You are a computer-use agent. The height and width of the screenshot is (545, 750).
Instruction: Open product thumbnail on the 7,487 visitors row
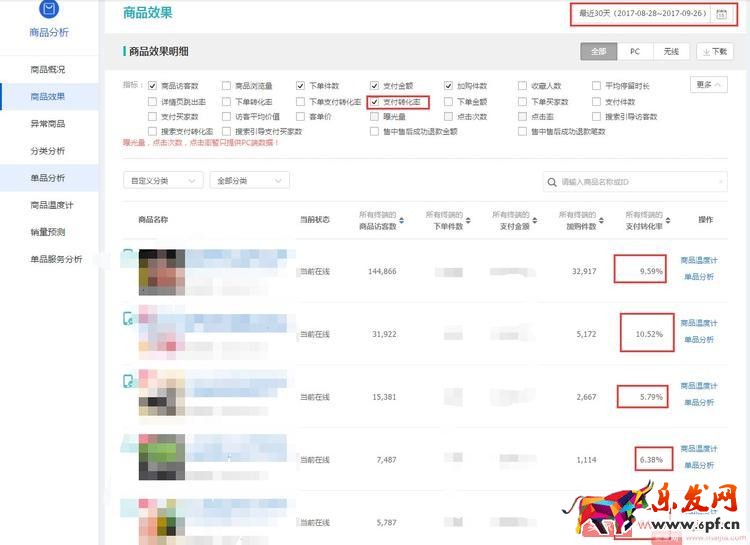click(x=162, y=457)
